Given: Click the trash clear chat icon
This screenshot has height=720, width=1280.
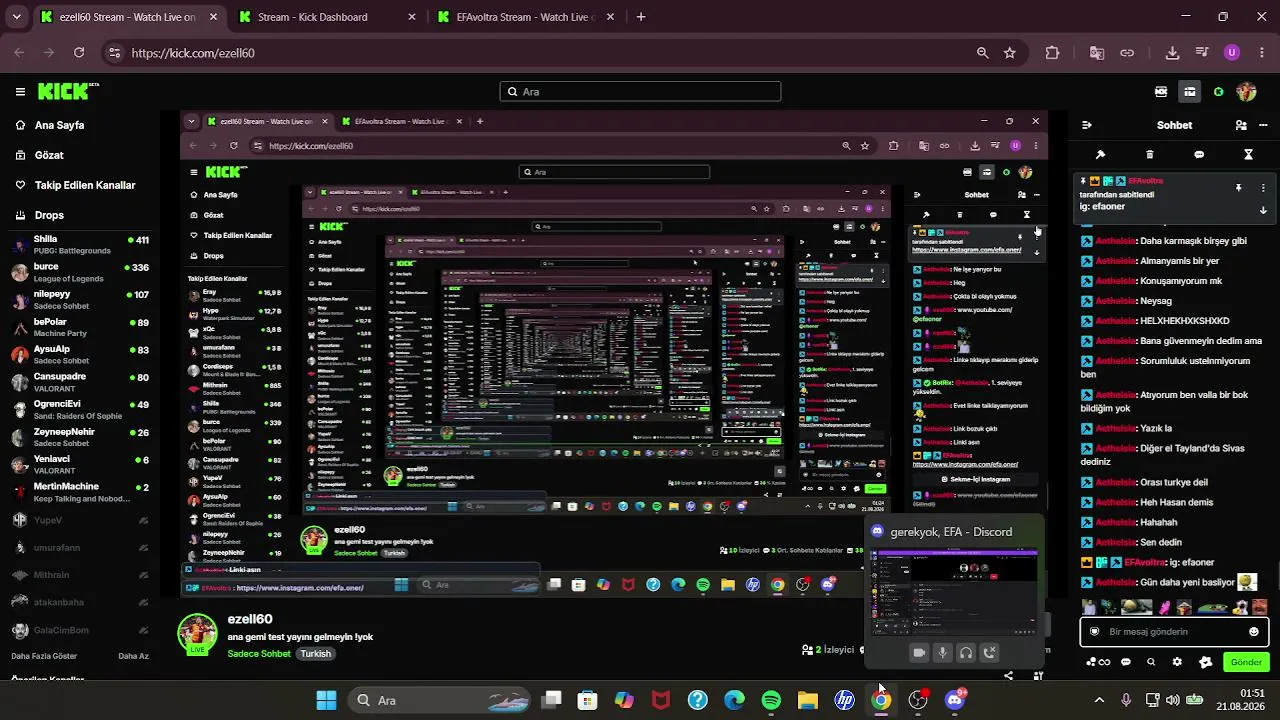Looking at the screenshot, I should [x=1150, y=155].
